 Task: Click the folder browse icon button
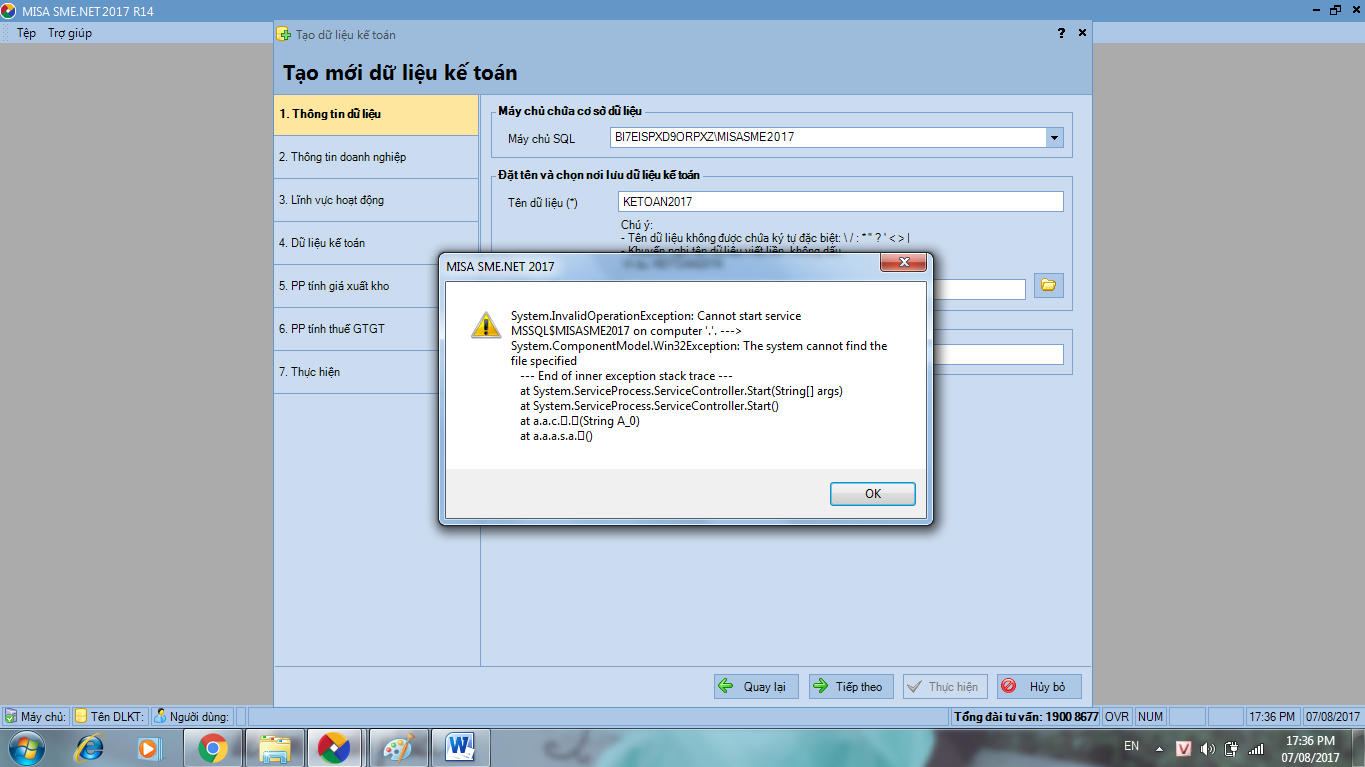coord(1048,285)
